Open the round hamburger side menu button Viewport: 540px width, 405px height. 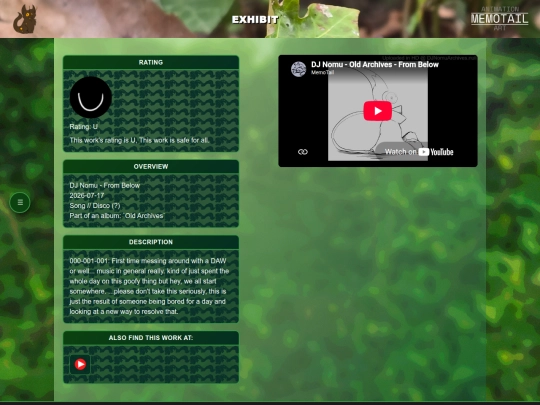[20, 202]
